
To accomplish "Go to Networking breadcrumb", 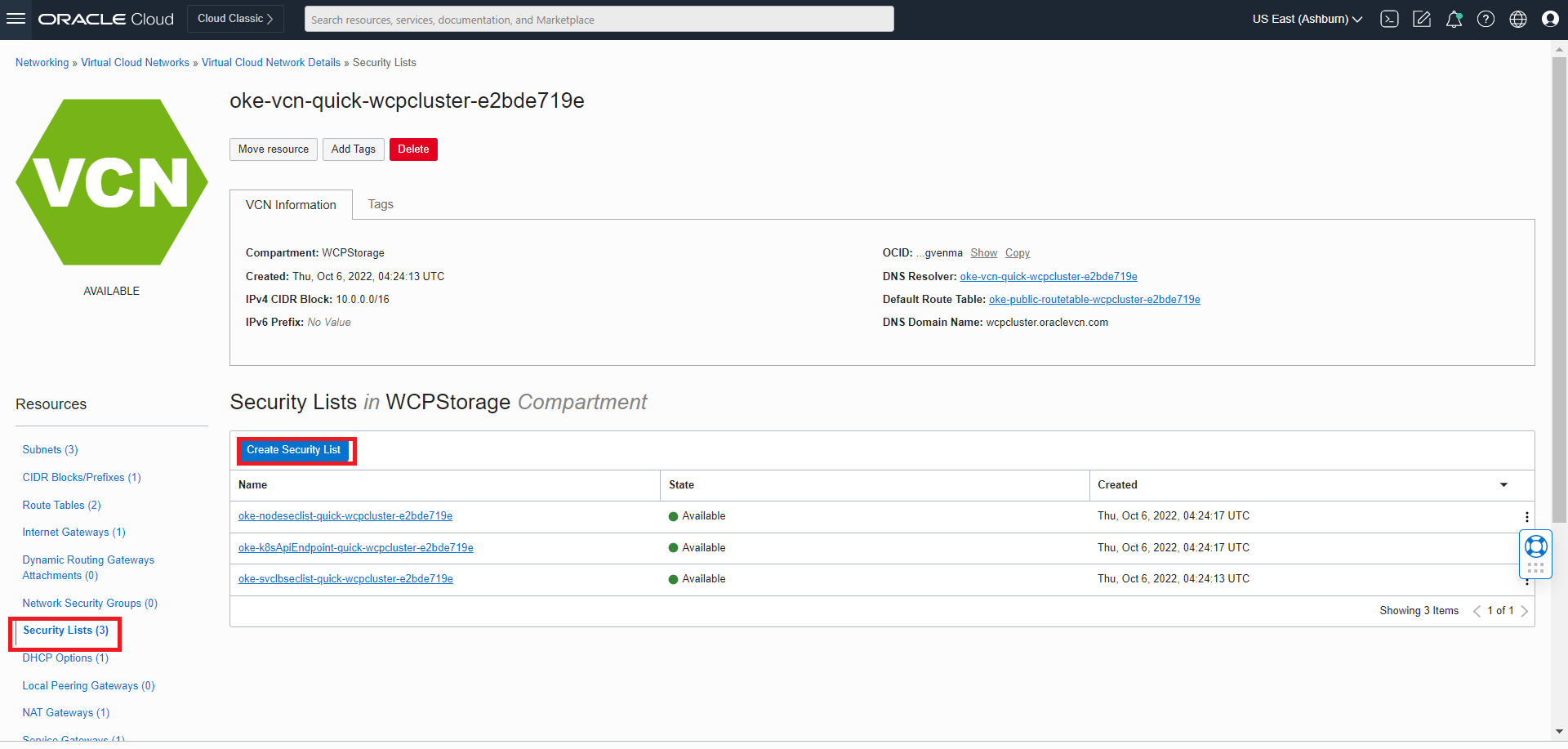I will click(x=42, y=63).
